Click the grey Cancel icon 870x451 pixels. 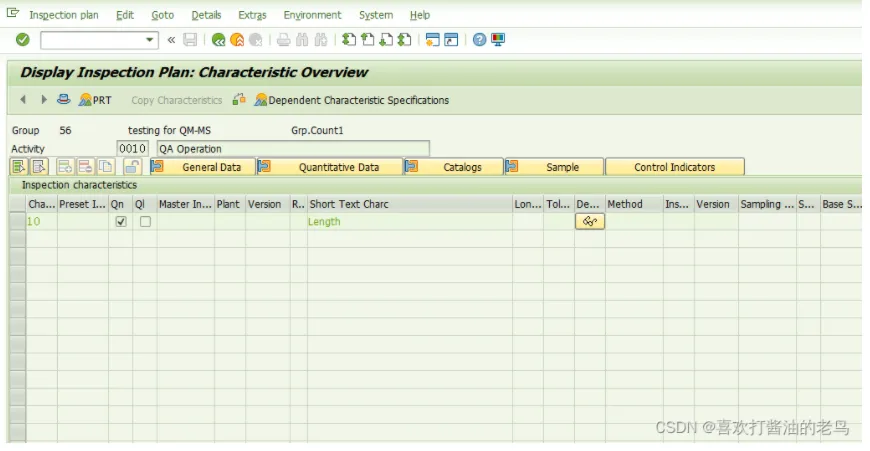coord(256,40)
